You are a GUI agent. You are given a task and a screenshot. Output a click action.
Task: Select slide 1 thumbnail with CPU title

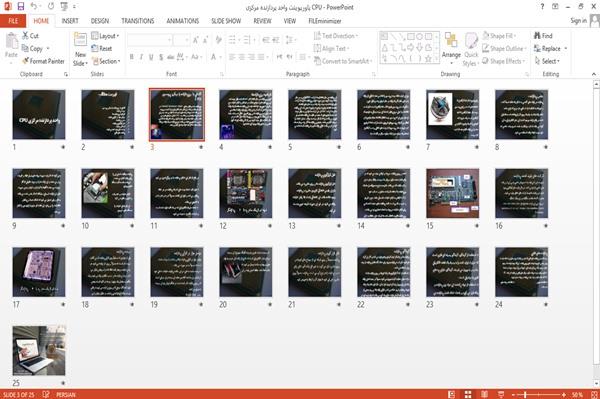coord(39,114)
